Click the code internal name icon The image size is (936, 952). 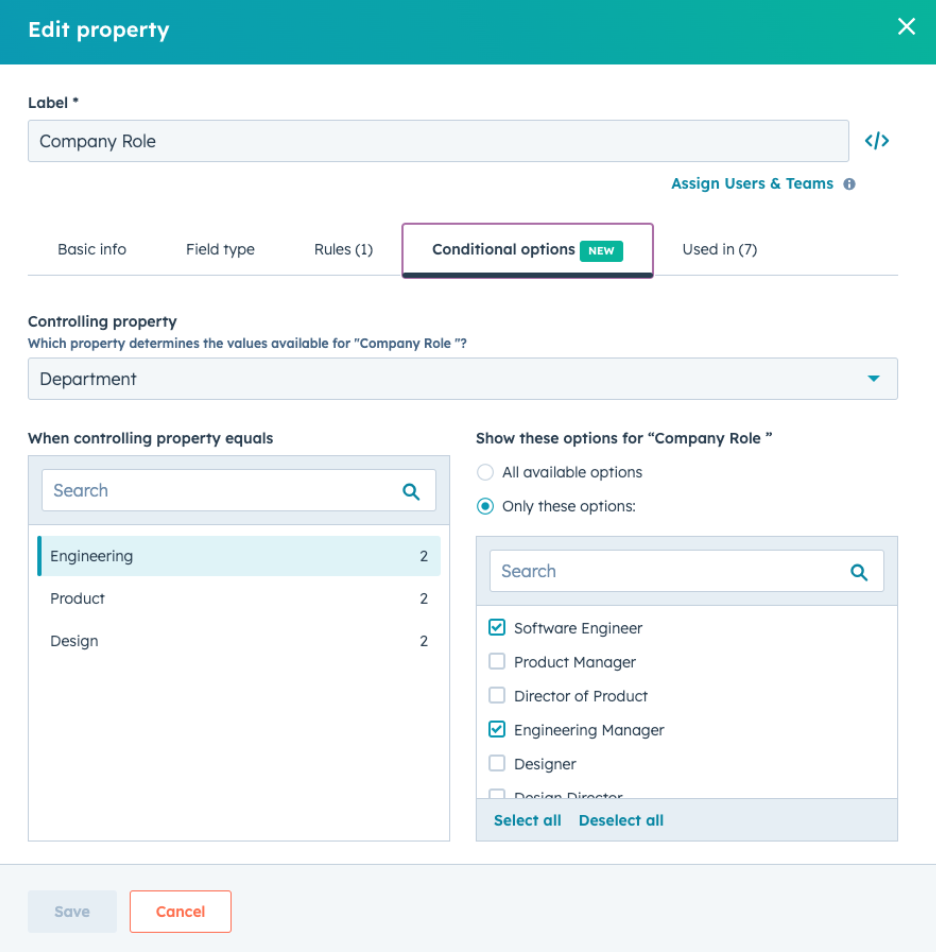pos(877,141)
